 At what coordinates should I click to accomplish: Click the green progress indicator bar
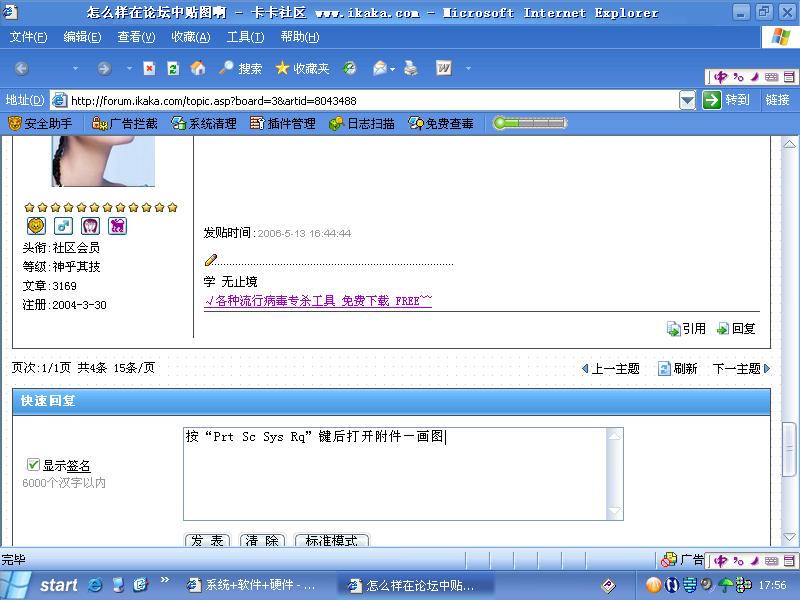coord(530,123)
